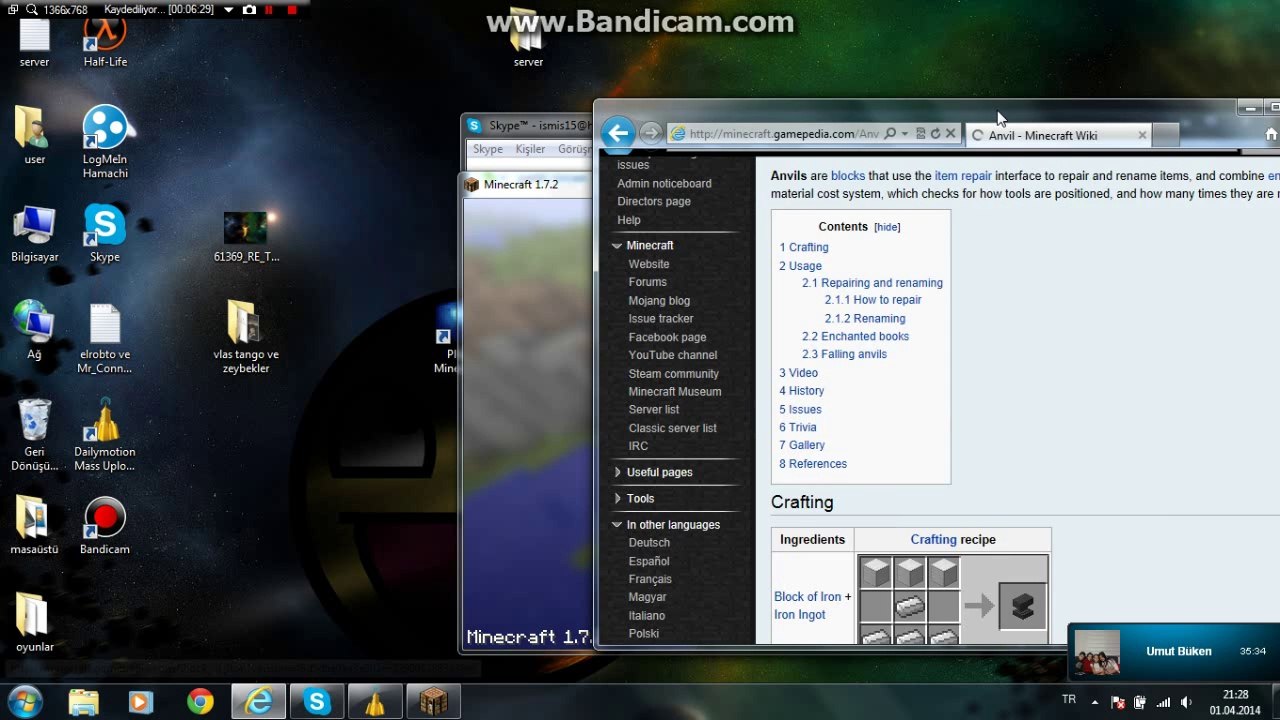1280x720 pixels.
Task: Click the TR language indicator
Action: 1069,700
